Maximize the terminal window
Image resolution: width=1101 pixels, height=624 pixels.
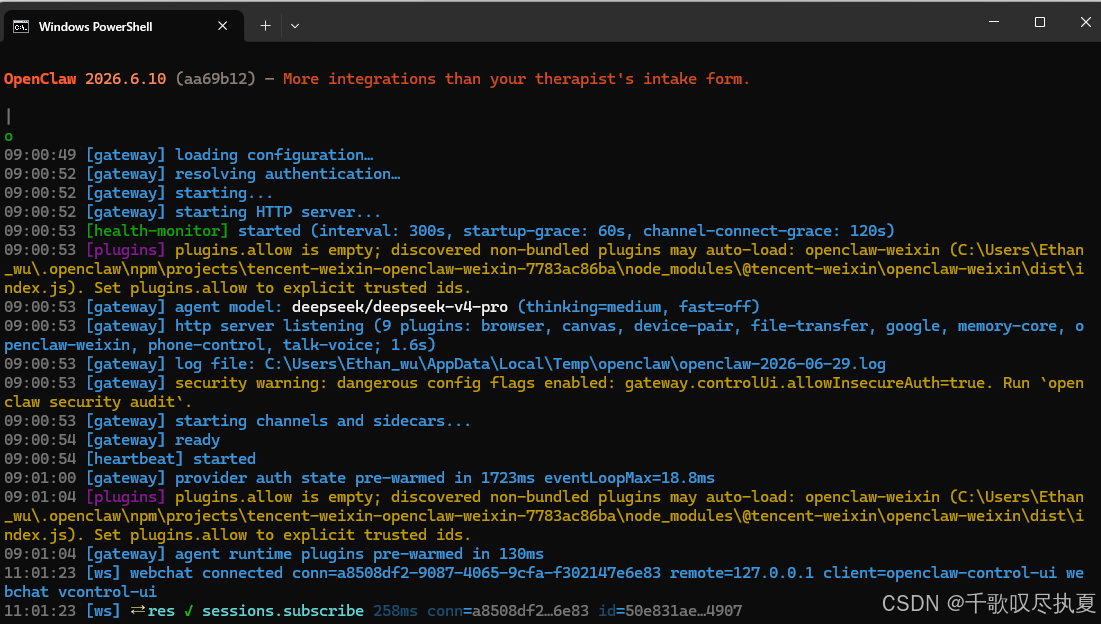(x=1040, y=22)
